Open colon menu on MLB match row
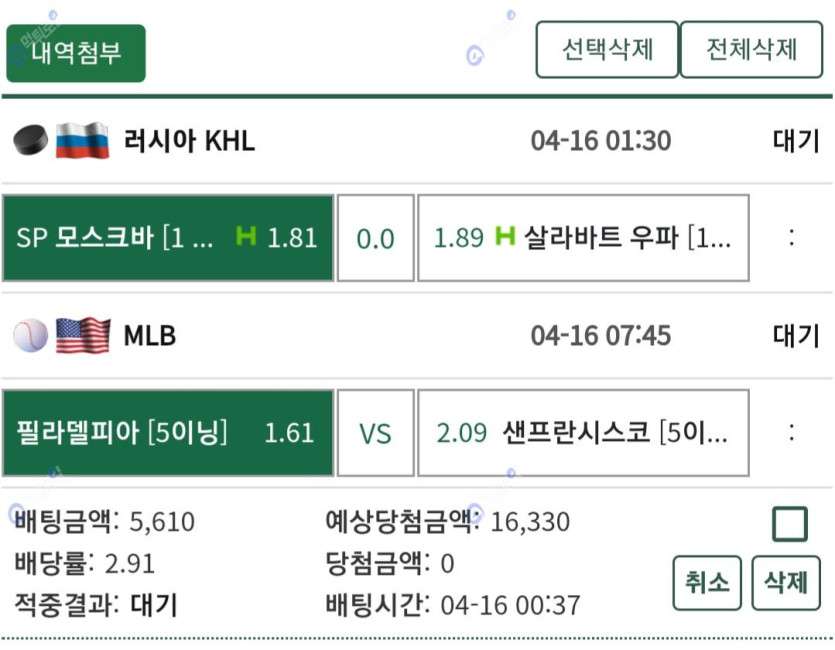Screen dimensions: 835x650 [x=792, y=432]
